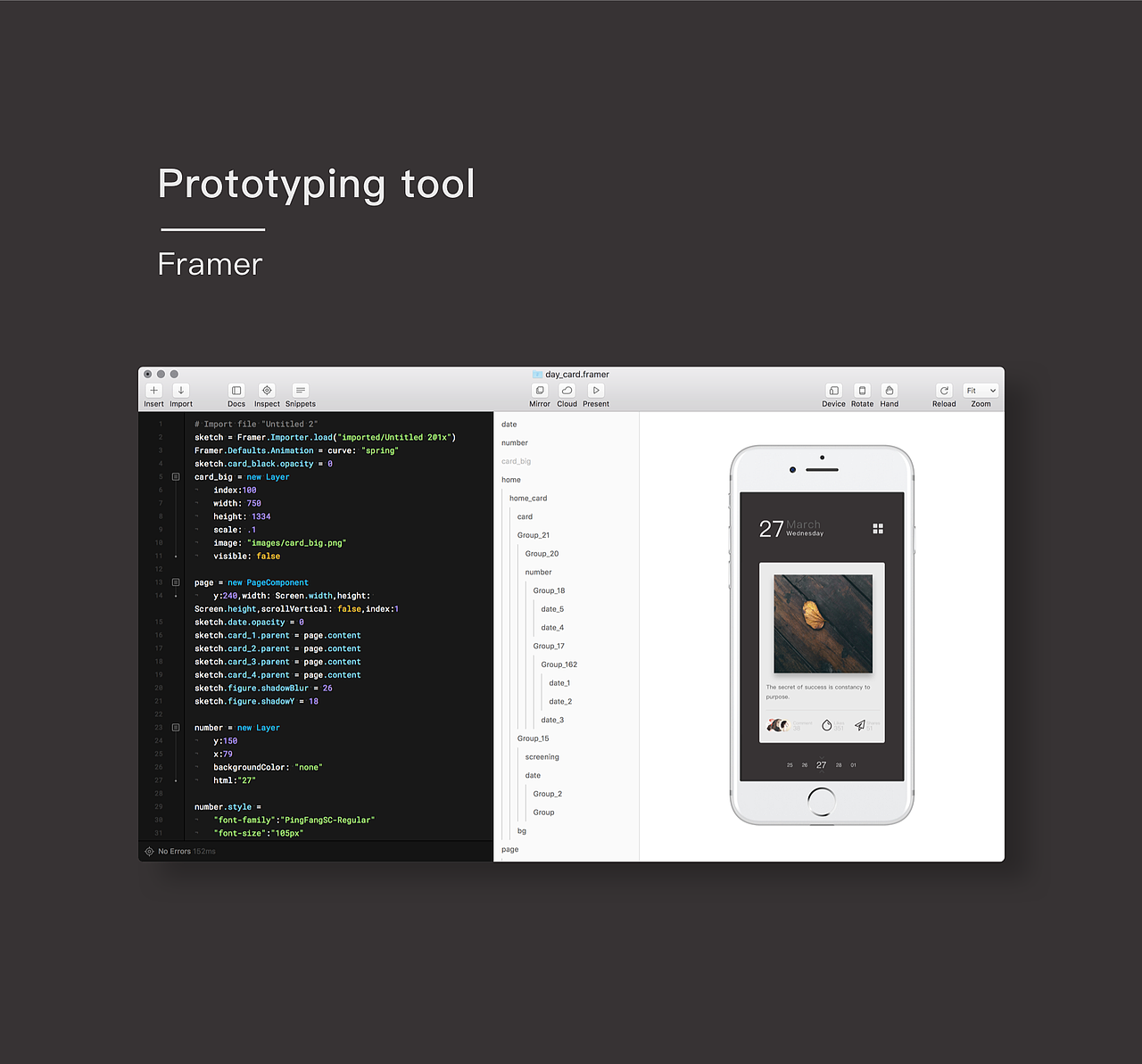The width and height of the screenshot is (1142, 1064).
Task: Tap the grid menu icon in phone preview
Action: [878, 529]
